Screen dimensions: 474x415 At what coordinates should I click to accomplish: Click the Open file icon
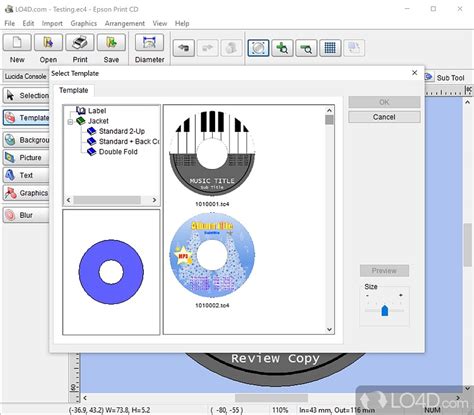point(48,43)
